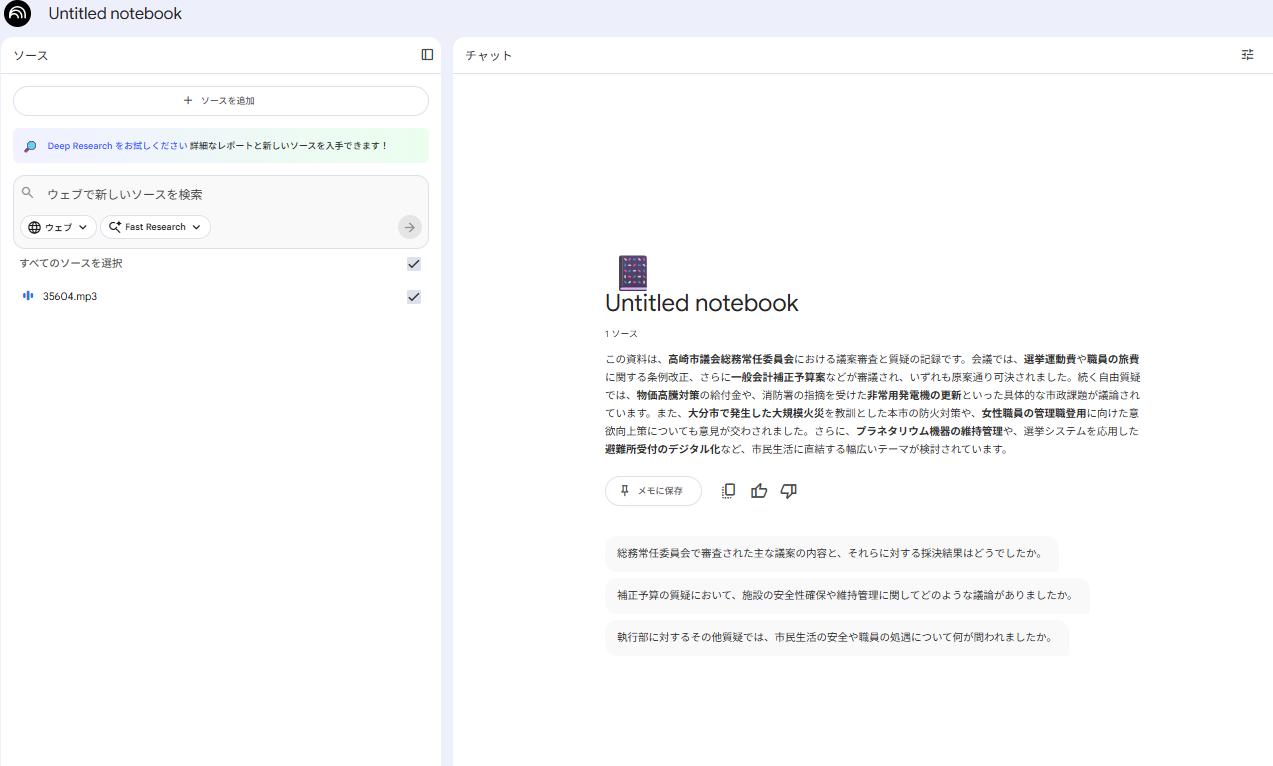The height and width of the screenshot is (766, 1273).
Task: Select the 補正予算の質疑 suggested question
Action: [x=845, y=595]
